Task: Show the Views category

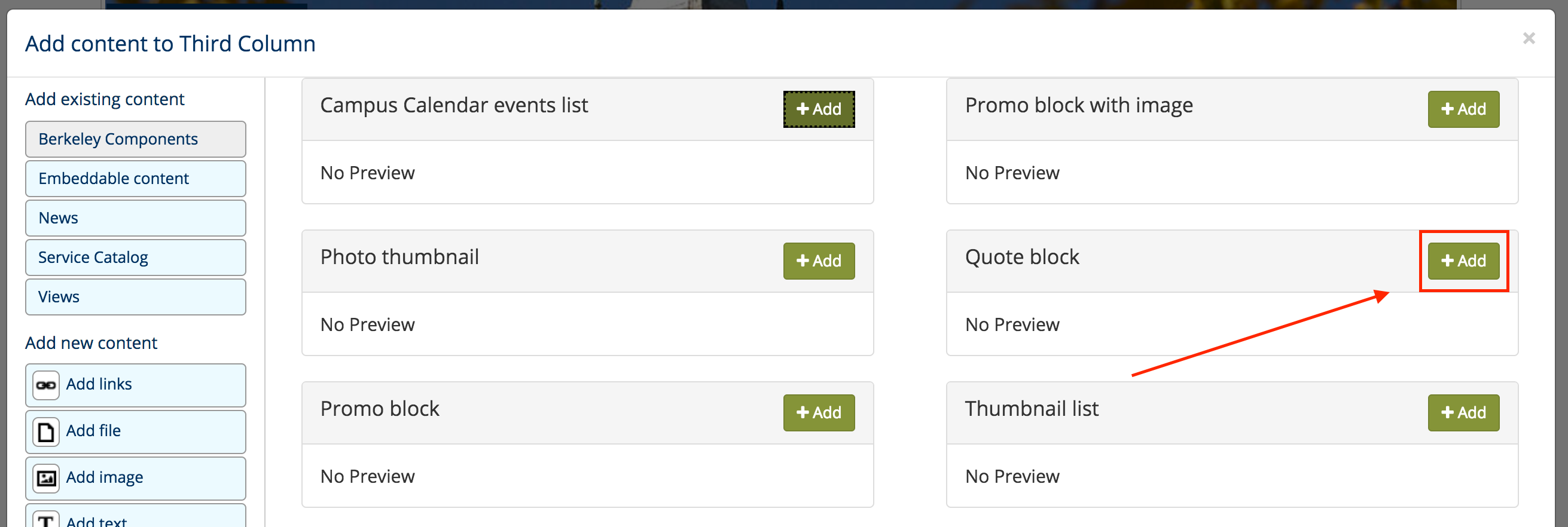Action: (x=135, y=297)
